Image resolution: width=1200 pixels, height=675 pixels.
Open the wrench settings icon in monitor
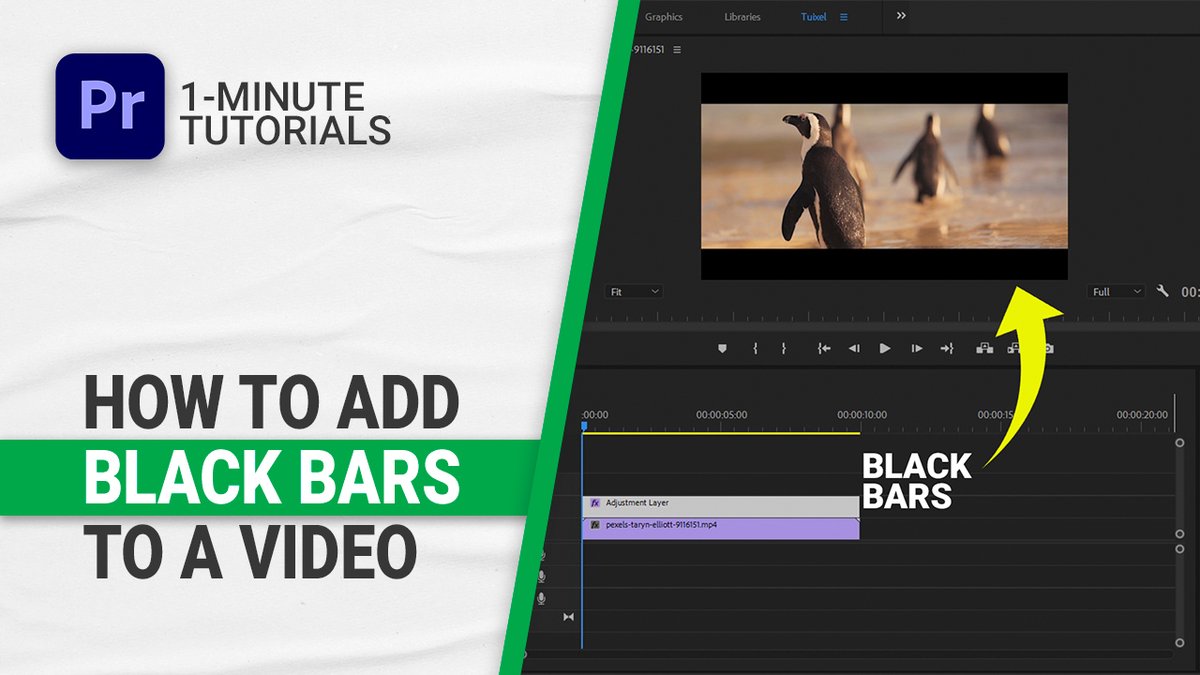tap(1162, 291)
